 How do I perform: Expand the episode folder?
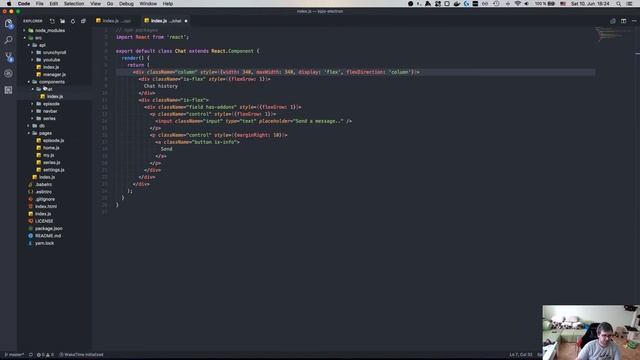pyautogui.click(x=47, y=104)
